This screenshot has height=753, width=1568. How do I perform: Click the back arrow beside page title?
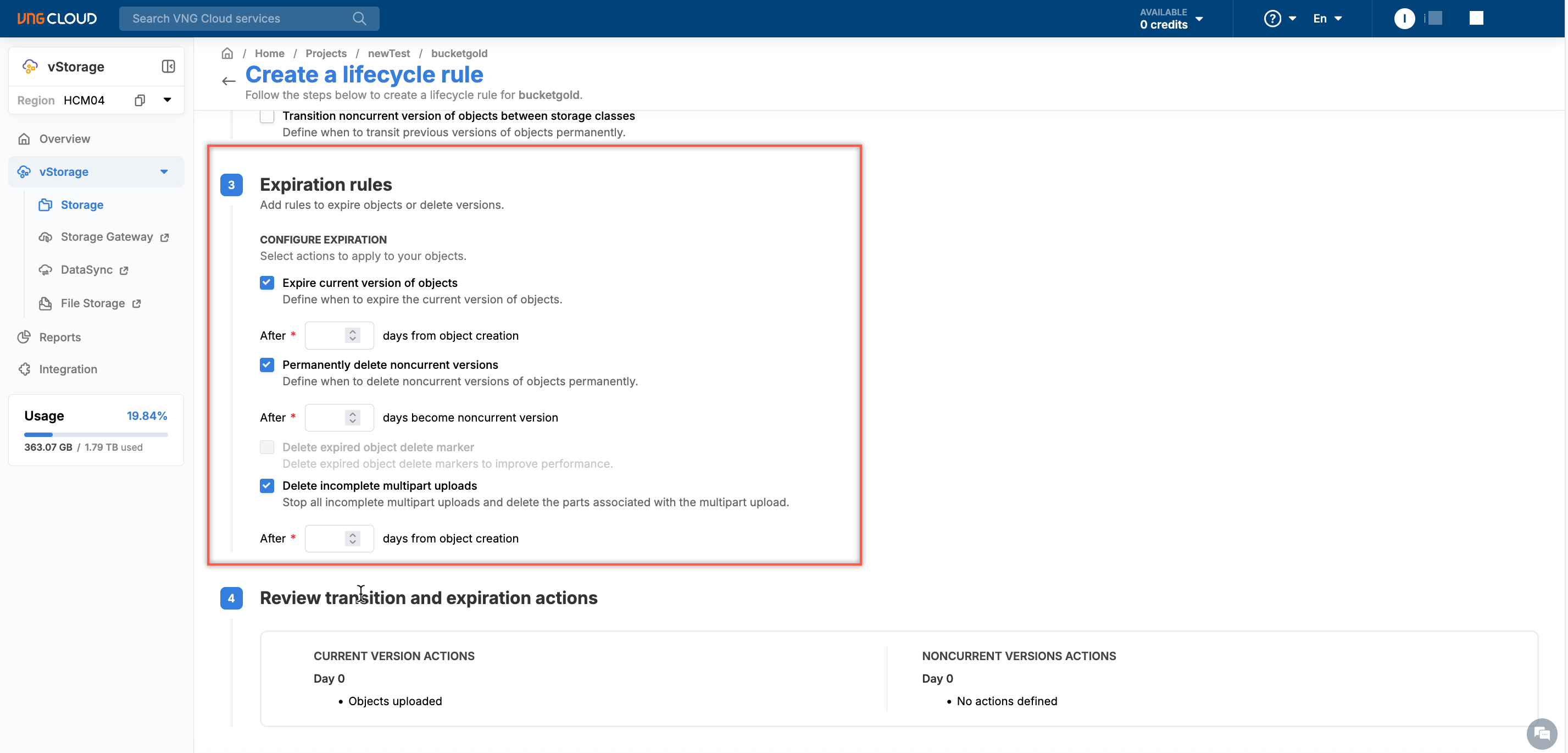click(228, 81)
